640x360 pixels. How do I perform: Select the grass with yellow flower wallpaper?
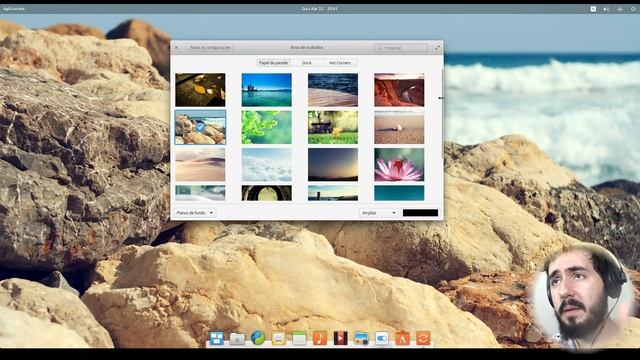(333, 127)
